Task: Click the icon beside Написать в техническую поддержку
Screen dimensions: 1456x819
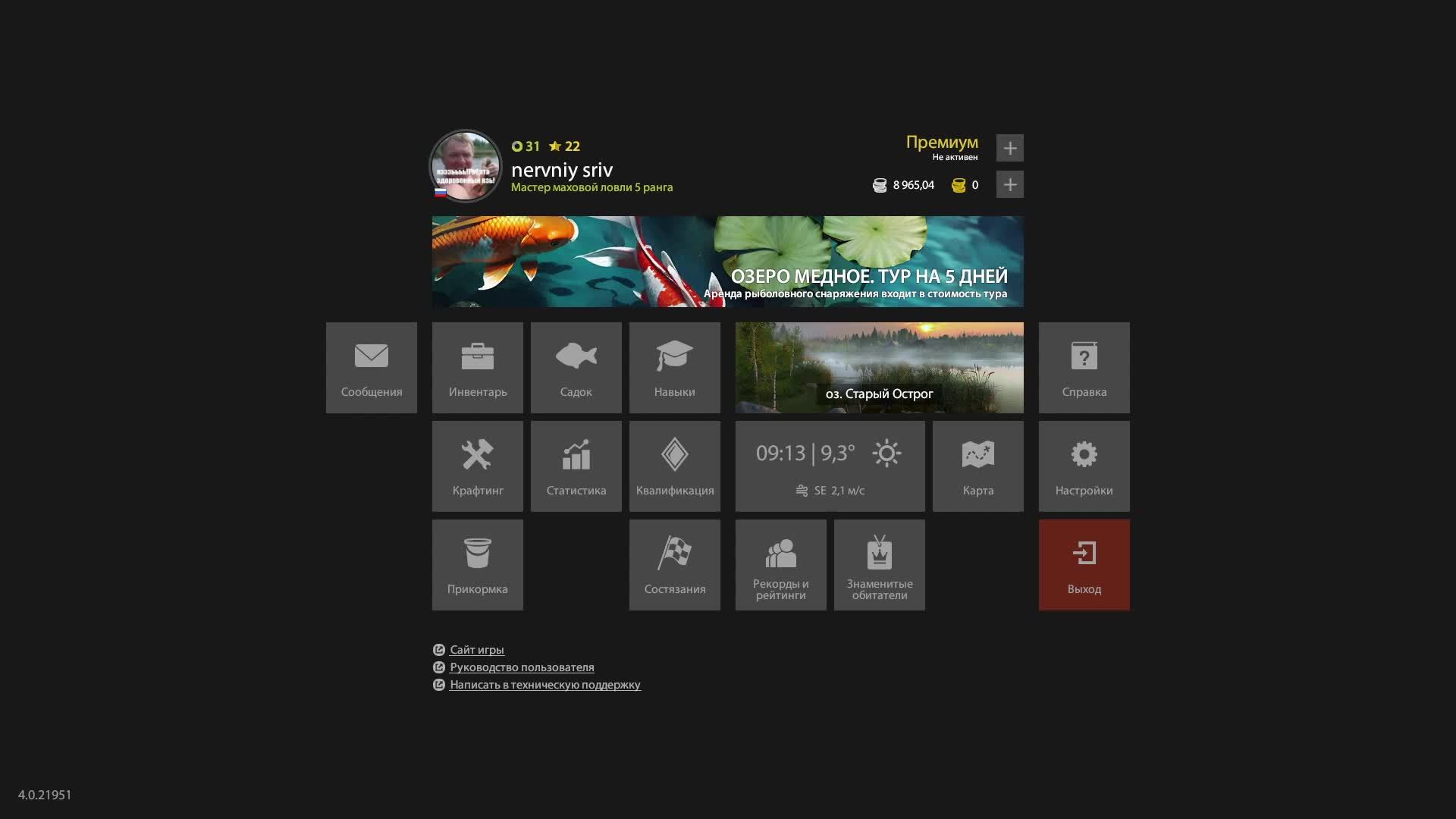Action: pyautogui.click(x=438, y=685)
